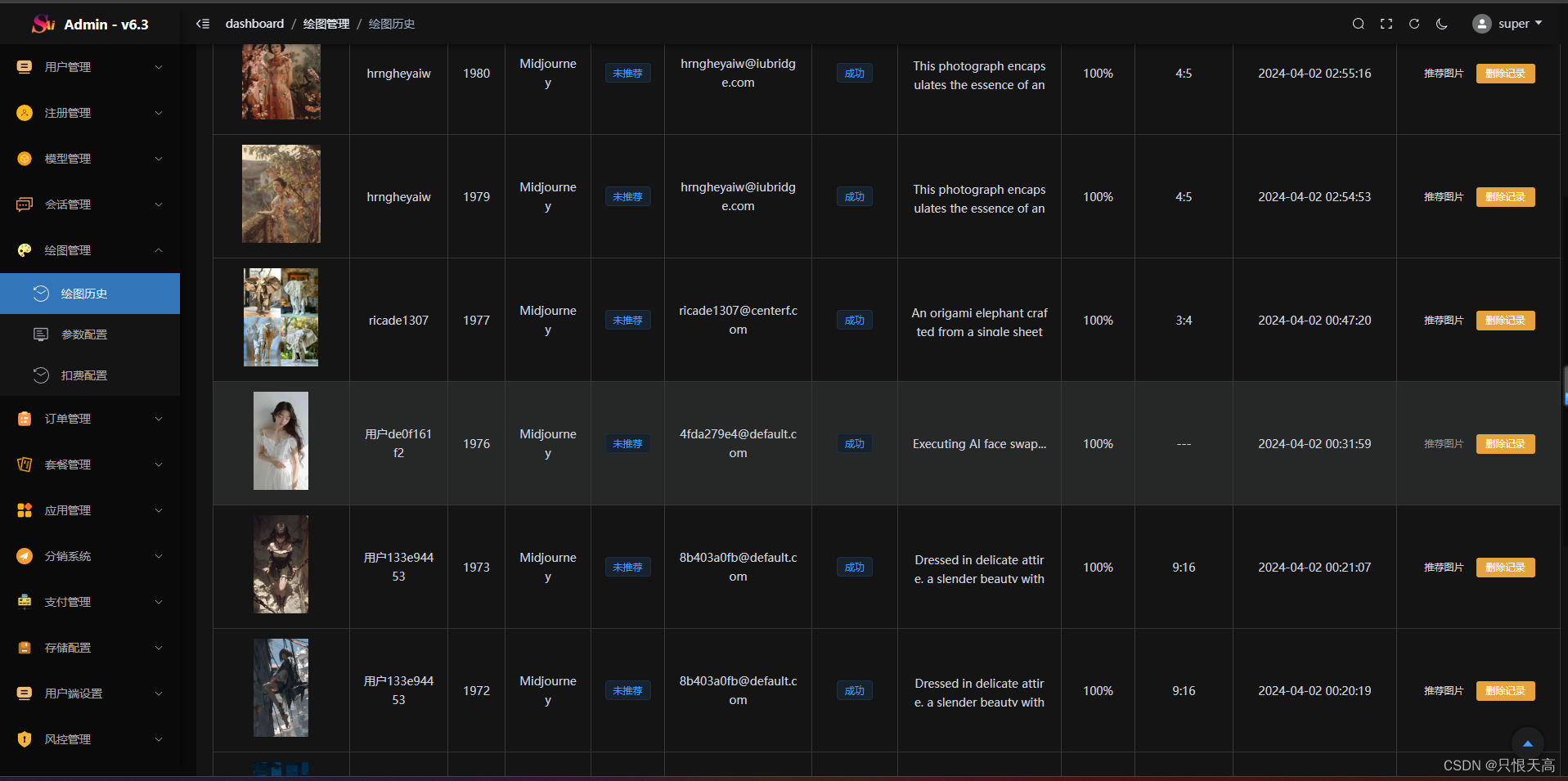This screenshot has width=1568, height=781.
Task: Open thumbnail for record 1972
Action: [281, 688]
